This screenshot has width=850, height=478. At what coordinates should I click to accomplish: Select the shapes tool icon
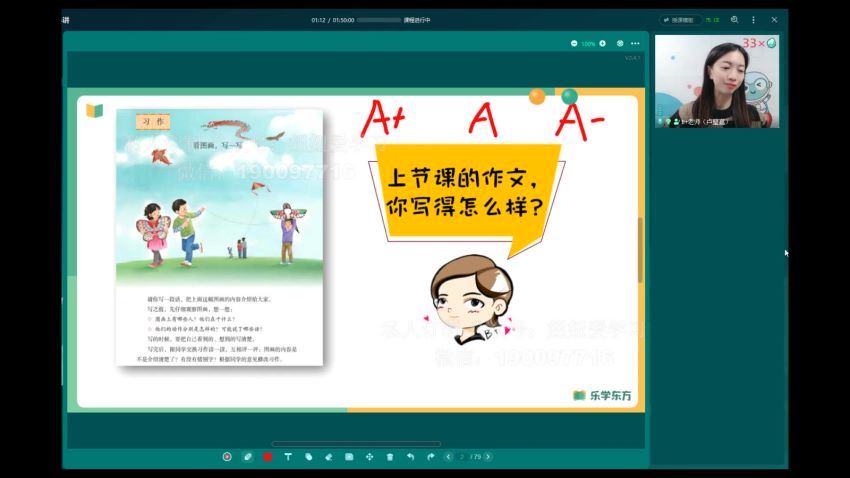coord(308,457)
